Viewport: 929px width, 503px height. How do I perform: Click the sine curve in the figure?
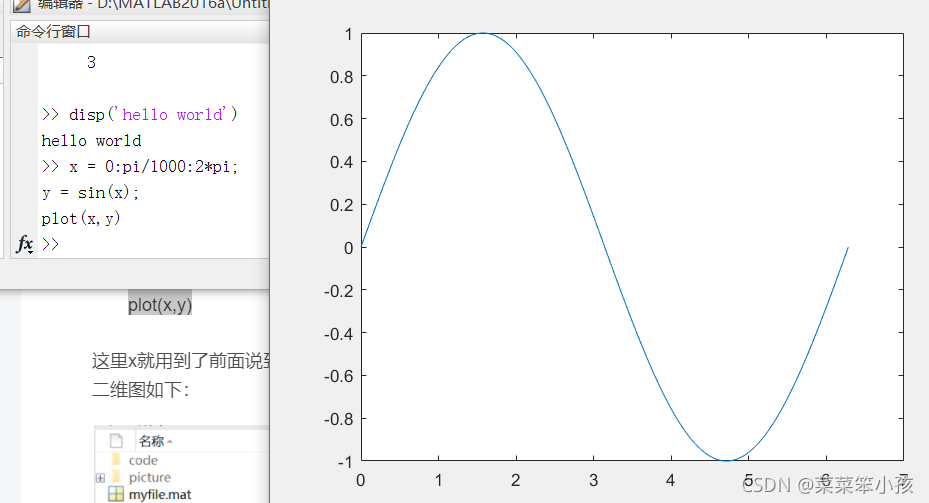(604, 247)
